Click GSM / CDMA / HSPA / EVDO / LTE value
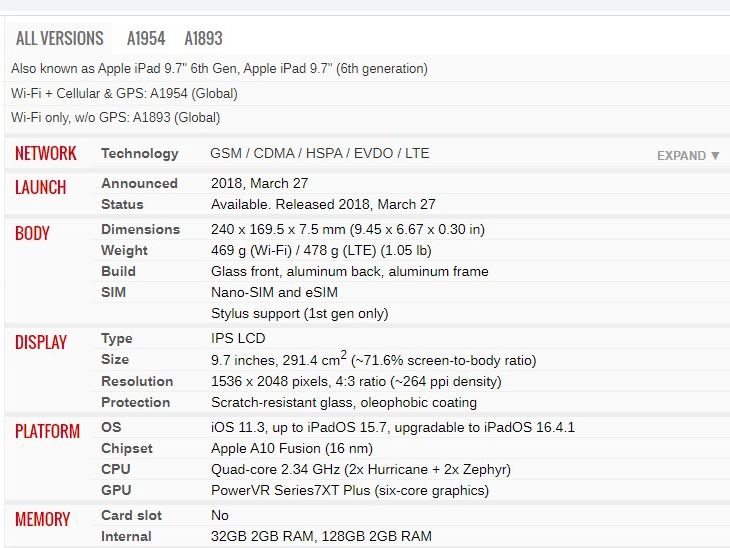The height and width of the screenshot is (548, 730). click(320, 153)
